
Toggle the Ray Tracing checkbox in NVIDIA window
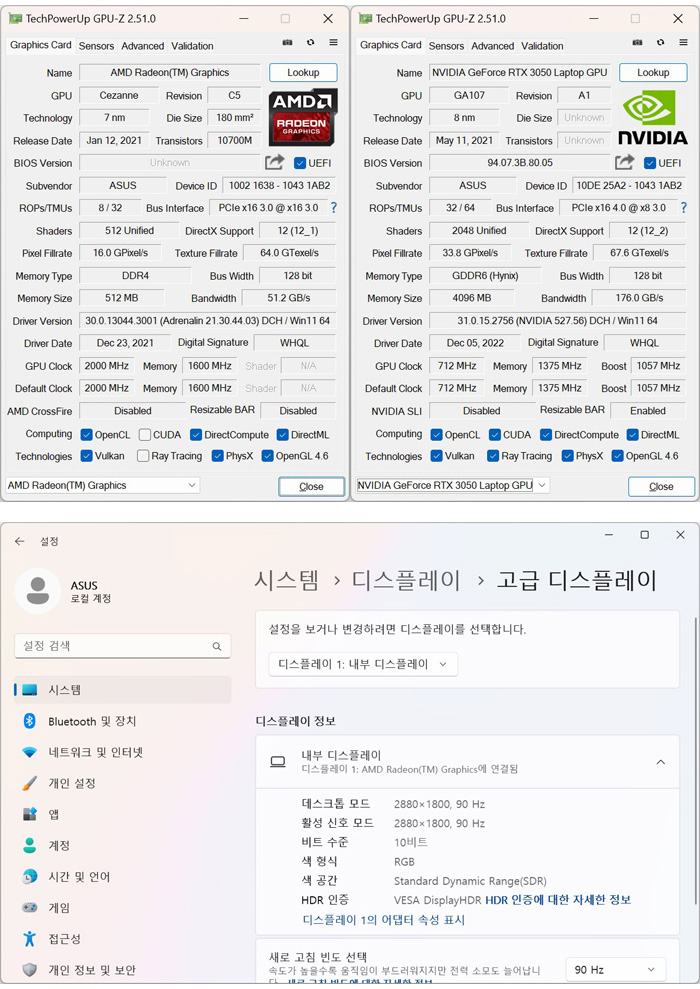coord(493,456)
